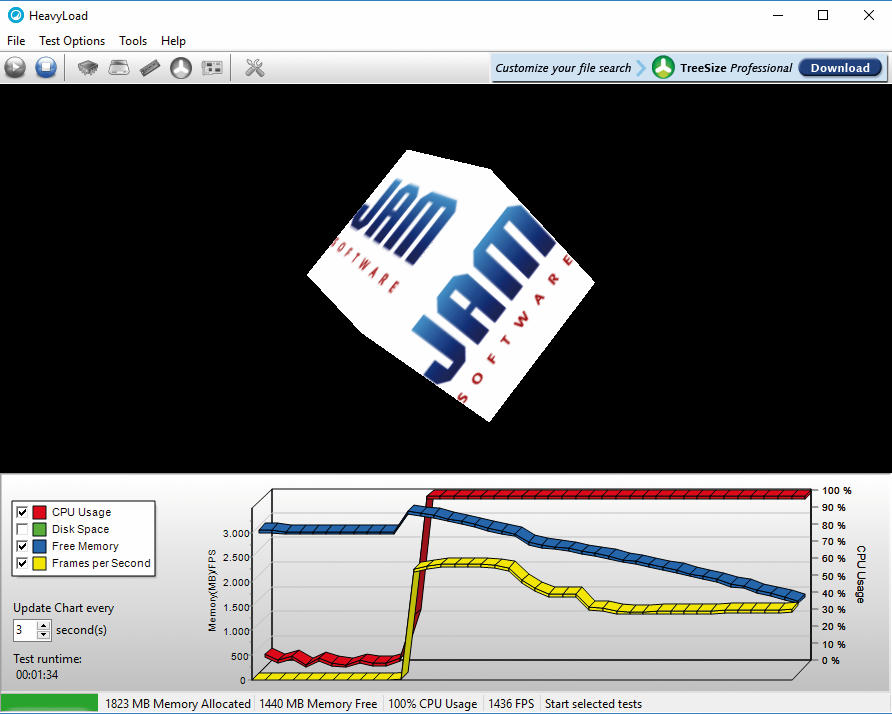Click '1440 MB Memory Free' in the status bar
Image resolution: width=892 pixels, height=714 pixels.
tap(318, 704)
